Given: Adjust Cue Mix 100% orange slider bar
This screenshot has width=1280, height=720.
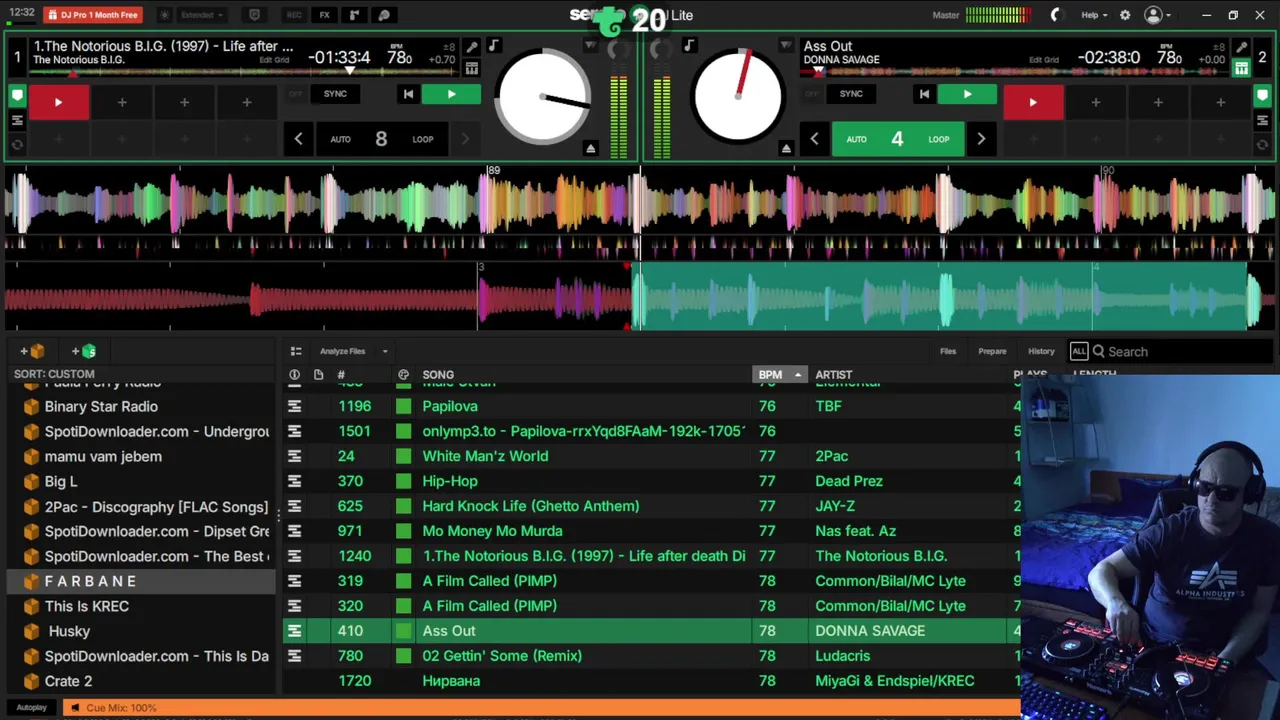Looking at the screenshot, I should click(540, 708).
